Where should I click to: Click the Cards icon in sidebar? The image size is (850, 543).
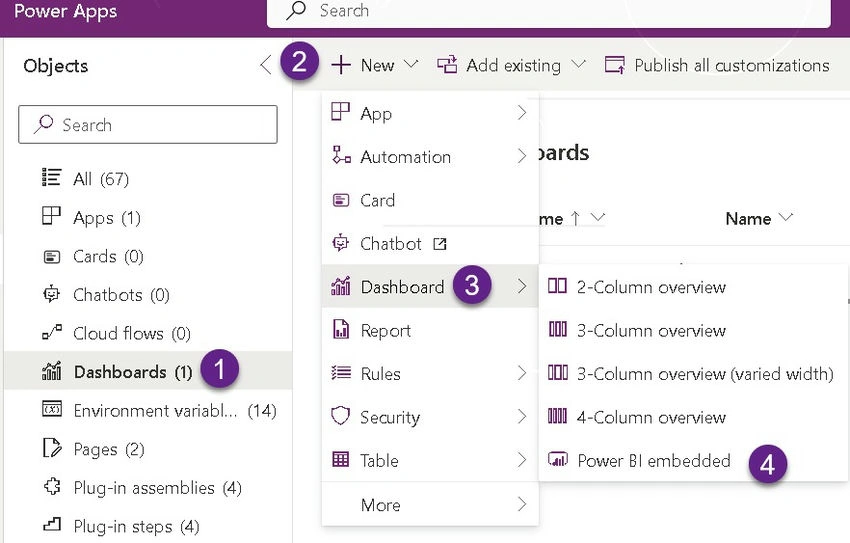click(51, 256)
